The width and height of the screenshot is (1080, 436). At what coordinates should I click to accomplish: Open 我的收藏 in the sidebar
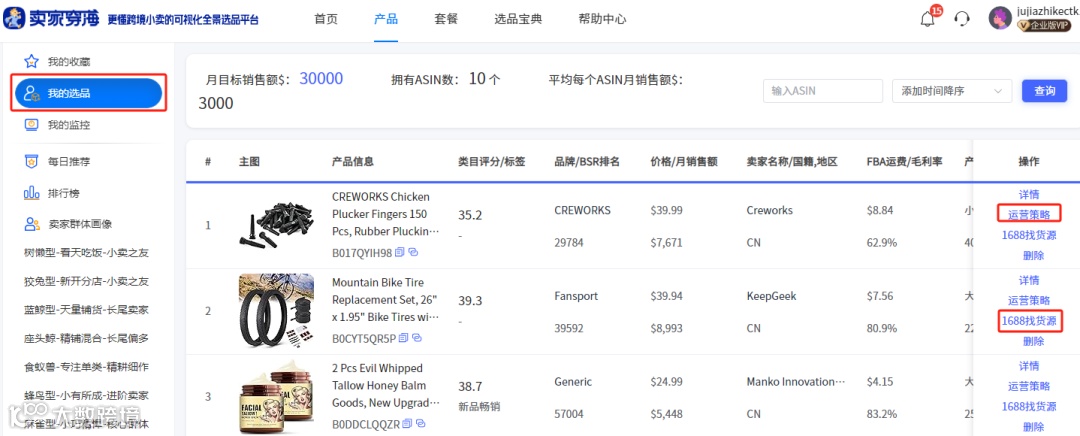pos(69,62)
